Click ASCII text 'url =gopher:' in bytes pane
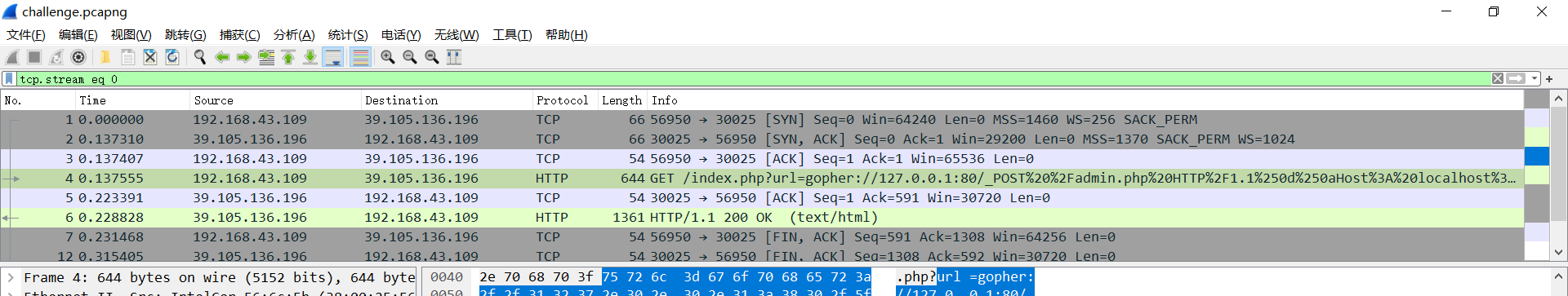 [x=985, y=277]
